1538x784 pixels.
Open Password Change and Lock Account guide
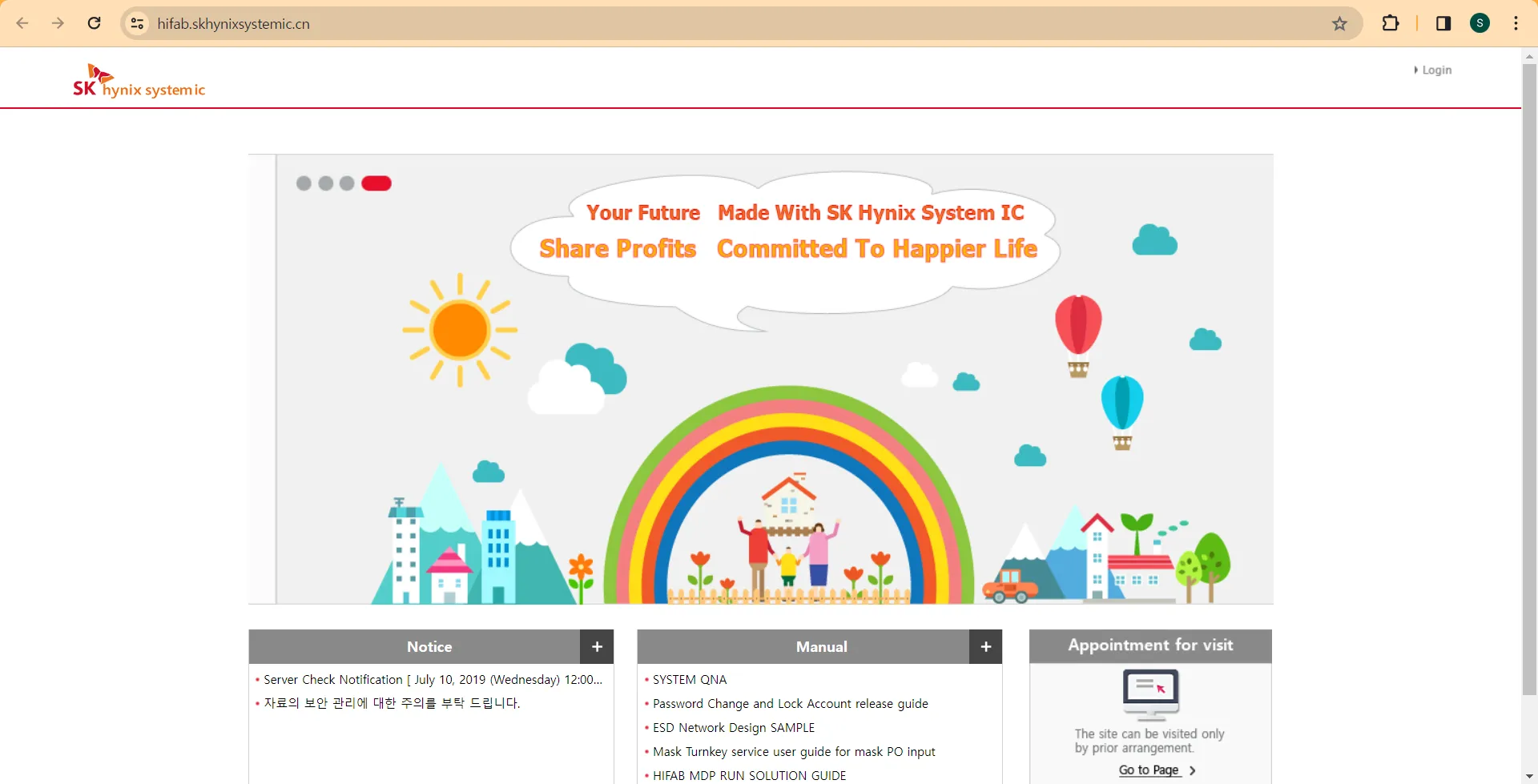coord(790,704)
